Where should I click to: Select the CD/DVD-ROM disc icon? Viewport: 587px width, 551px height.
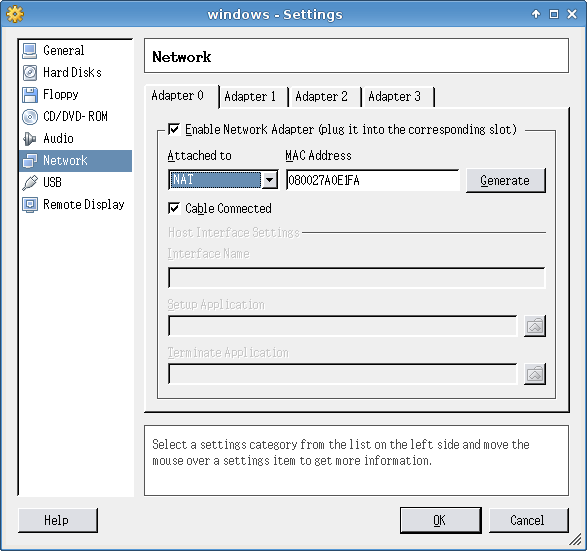30,117
